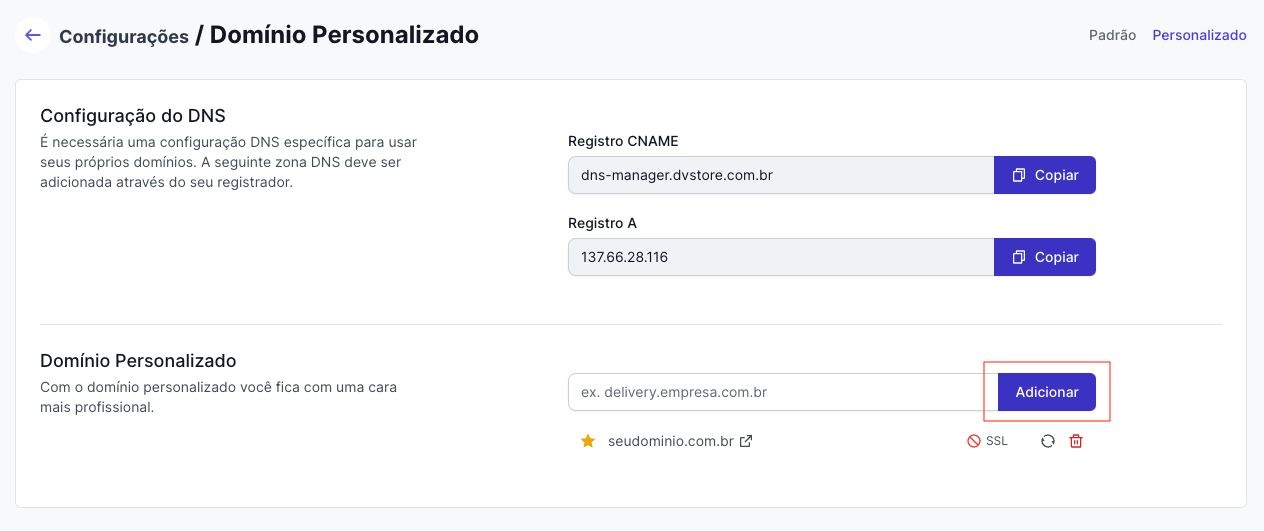Screen dimensions: 1264x531
Task: Open the Configurações breadcrumb link
Action: point(124,36)
